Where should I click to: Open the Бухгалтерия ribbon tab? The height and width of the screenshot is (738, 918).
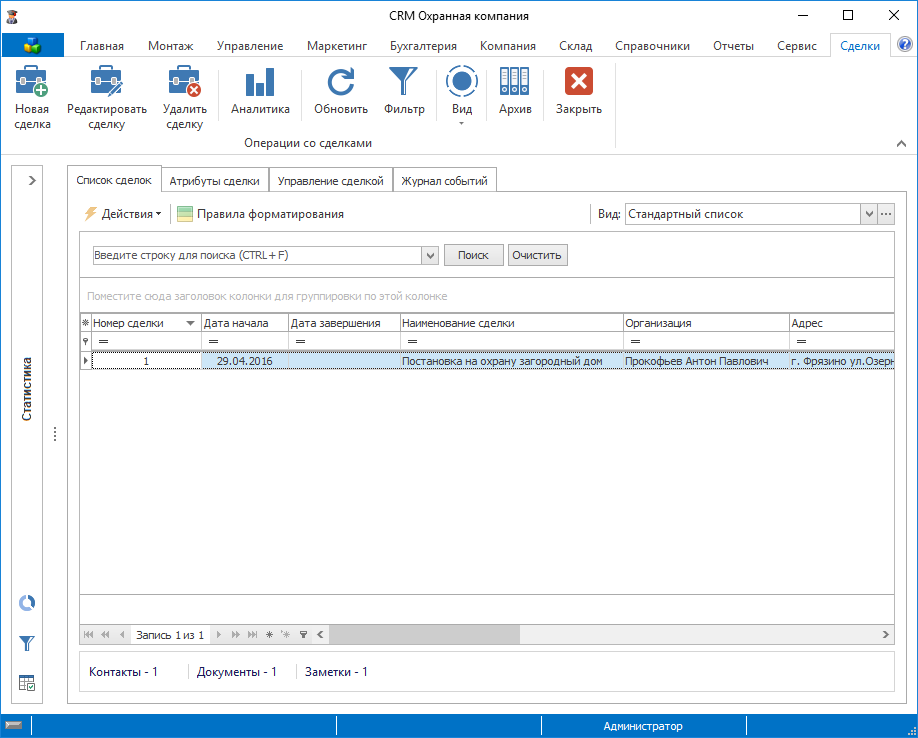[423, 46]
